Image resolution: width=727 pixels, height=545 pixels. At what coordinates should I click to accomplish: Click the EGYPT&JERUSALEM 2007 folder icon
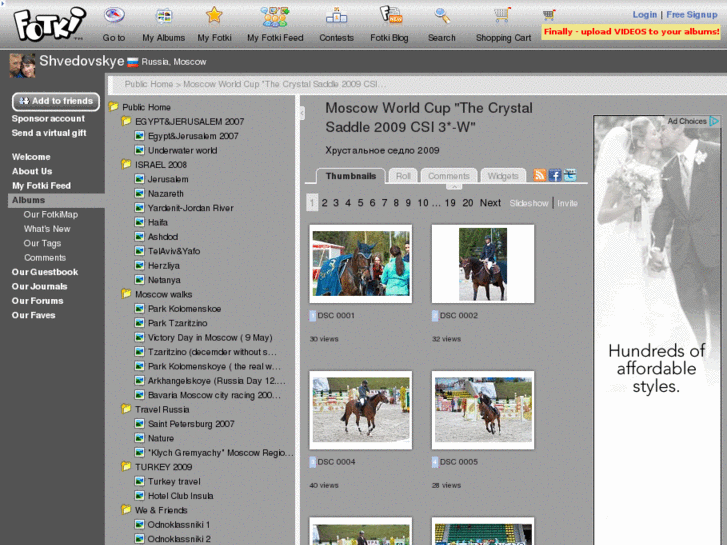[126, 121]
